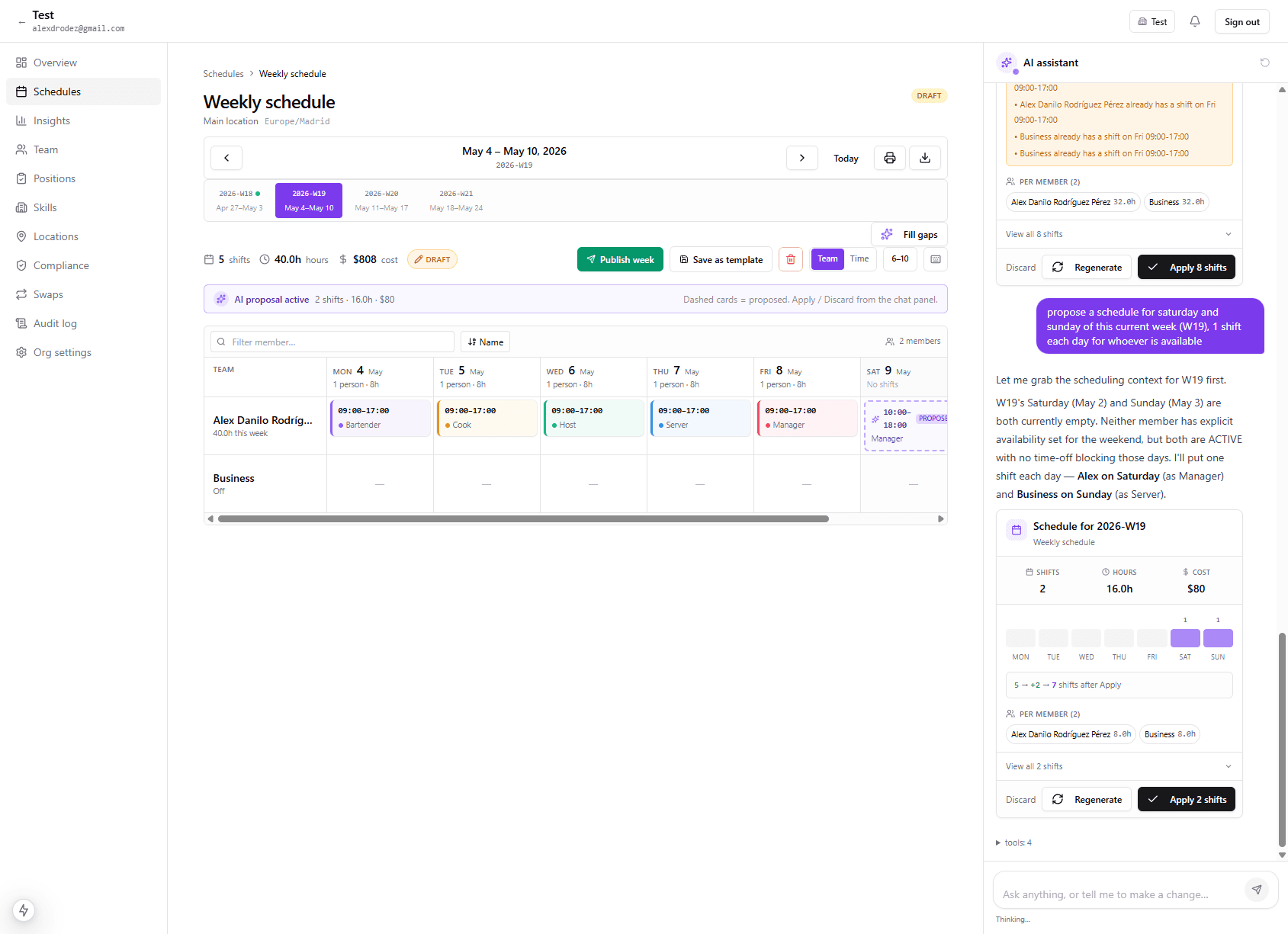Image resolution: width=1288 pixels, height=934 pixels.
Task: Open the Compliance section
Action: point(83,265)
